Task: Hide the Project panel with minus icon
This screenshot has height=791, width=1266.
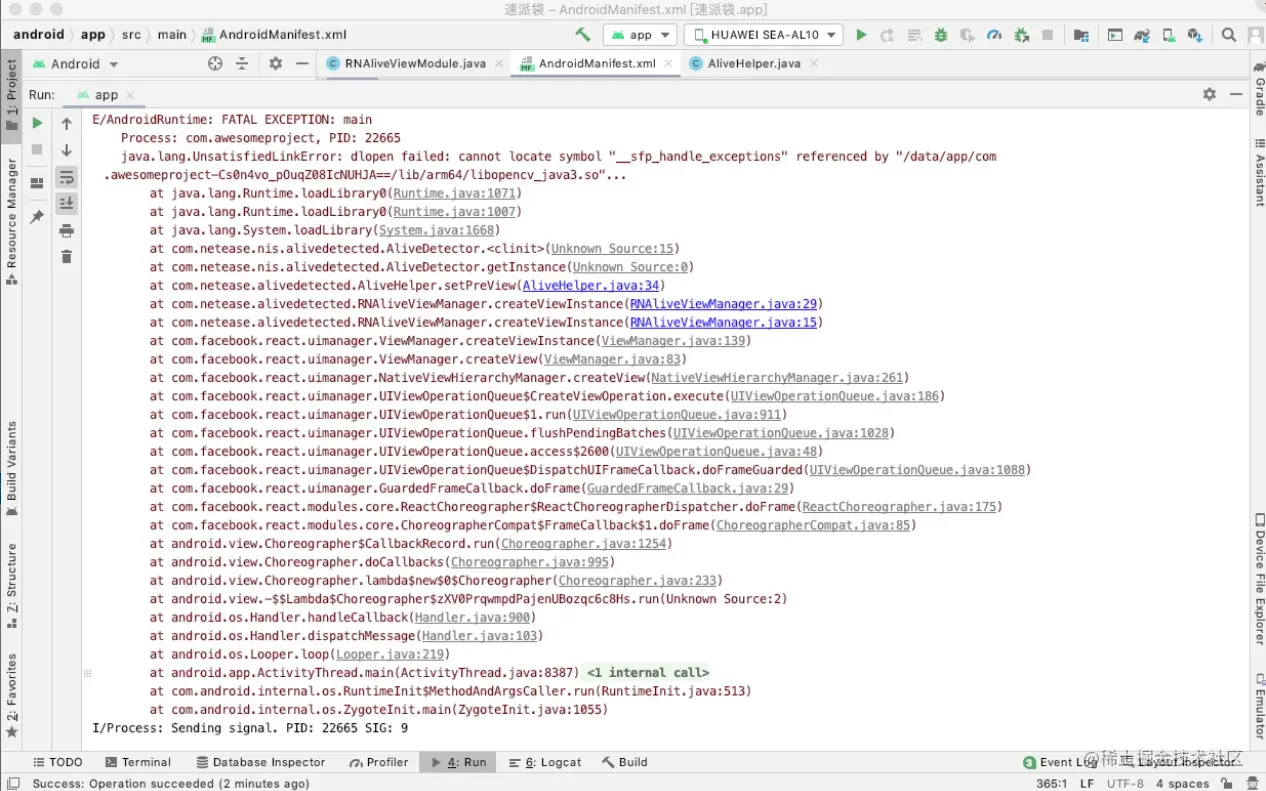Action: click(302, 63)
